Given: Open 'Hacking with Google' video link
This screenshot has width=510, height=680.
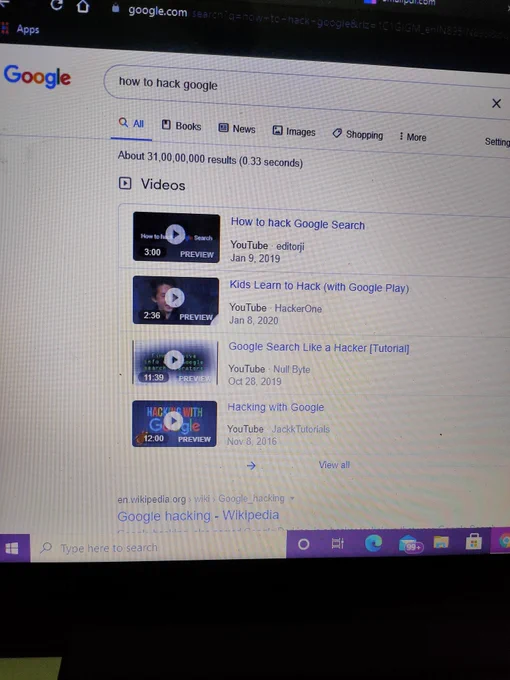Looking at the screenshot, I should 276,407.
